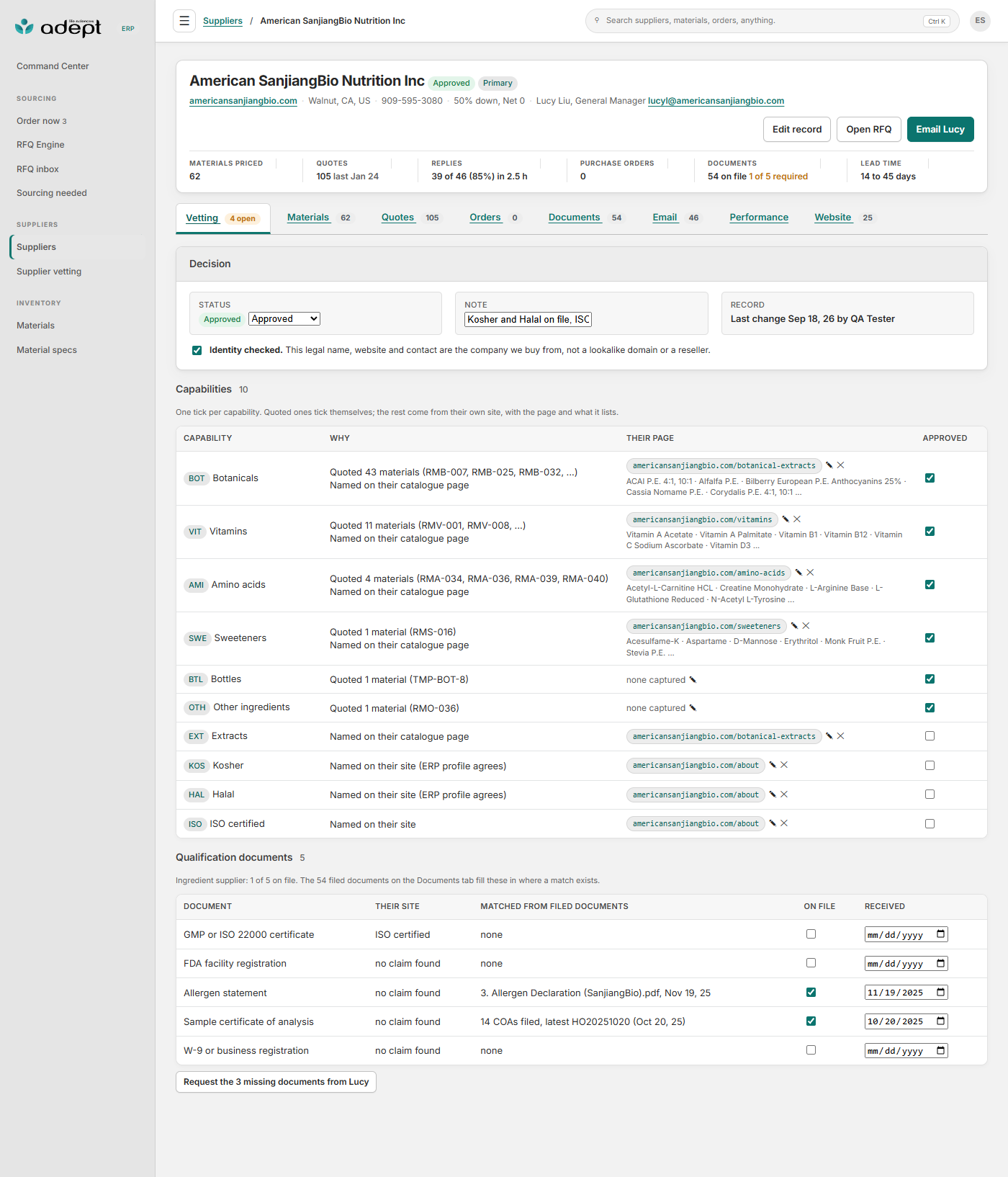Edit the Botanicals capability page link
1008x1177 pixels.
pyautogui.click(x=829, y=465)
